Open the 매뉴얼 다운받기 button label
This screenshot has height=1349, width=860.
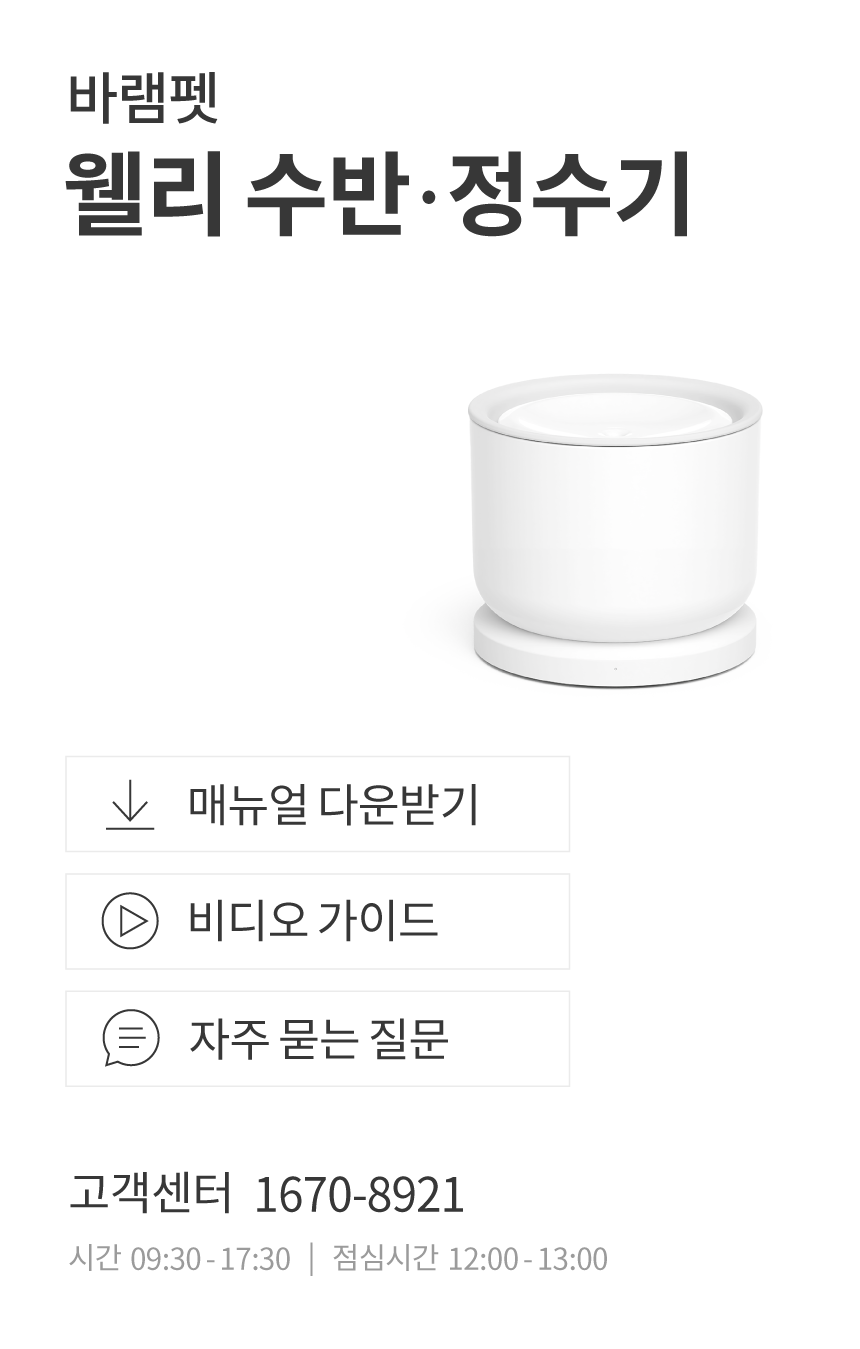334,805
